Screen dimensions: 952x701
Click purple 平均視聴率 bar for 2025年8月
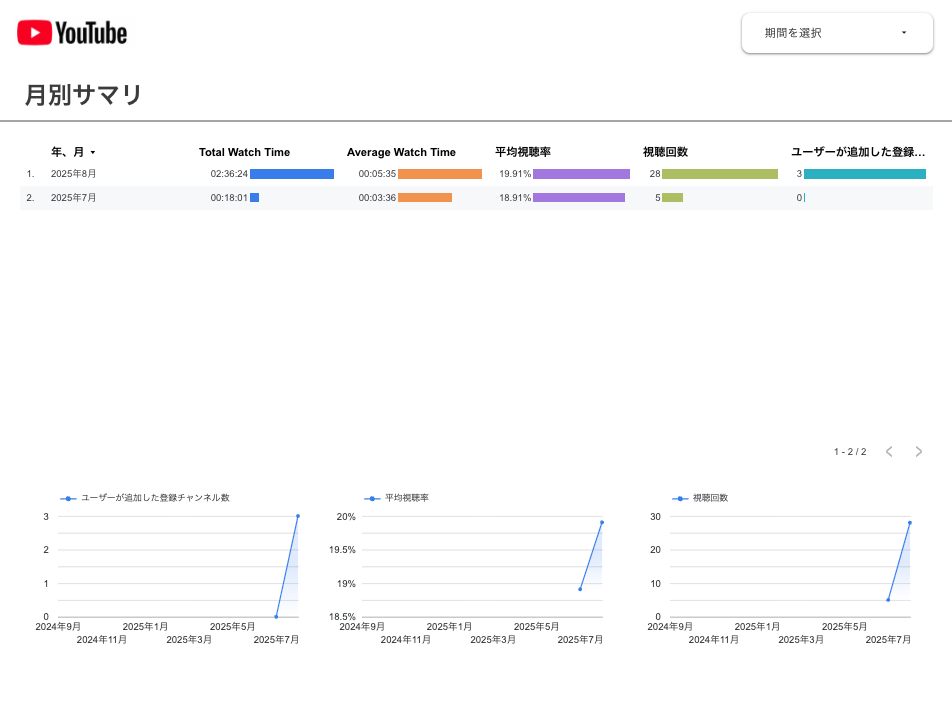(x=581, y=174)
